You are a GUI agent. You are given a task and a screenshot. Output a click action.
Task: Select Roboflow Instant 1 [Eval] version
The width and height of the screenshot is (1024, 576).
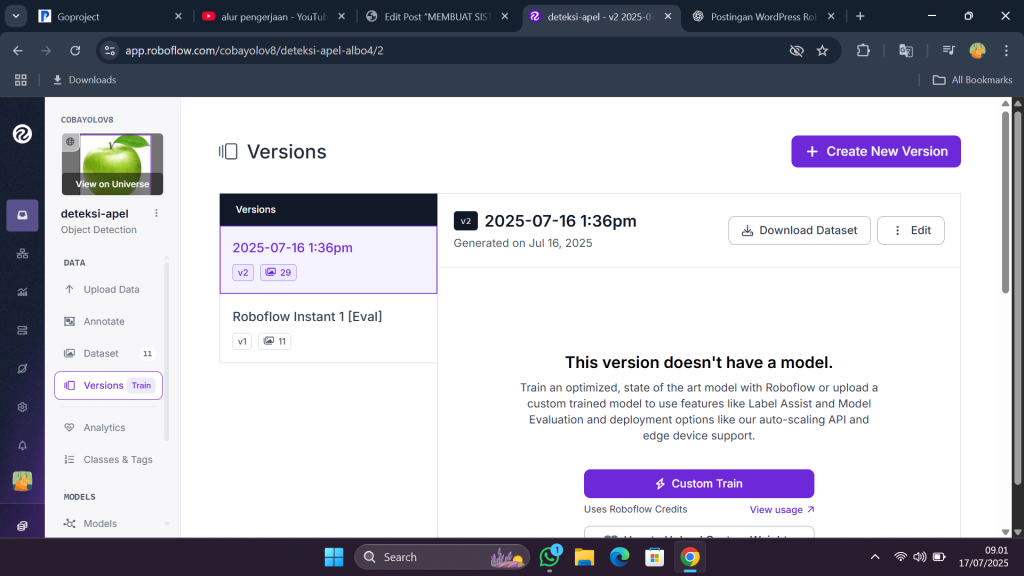[x=307, y=316]
